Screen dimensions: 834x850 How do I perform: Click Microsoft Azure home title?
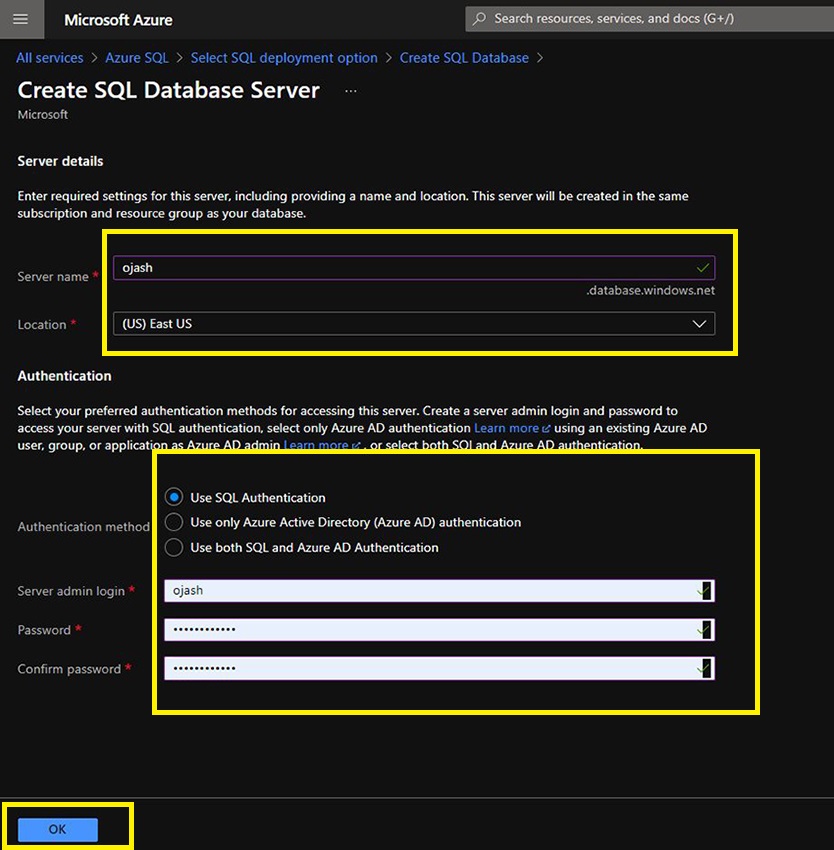(x=118, y=20)
